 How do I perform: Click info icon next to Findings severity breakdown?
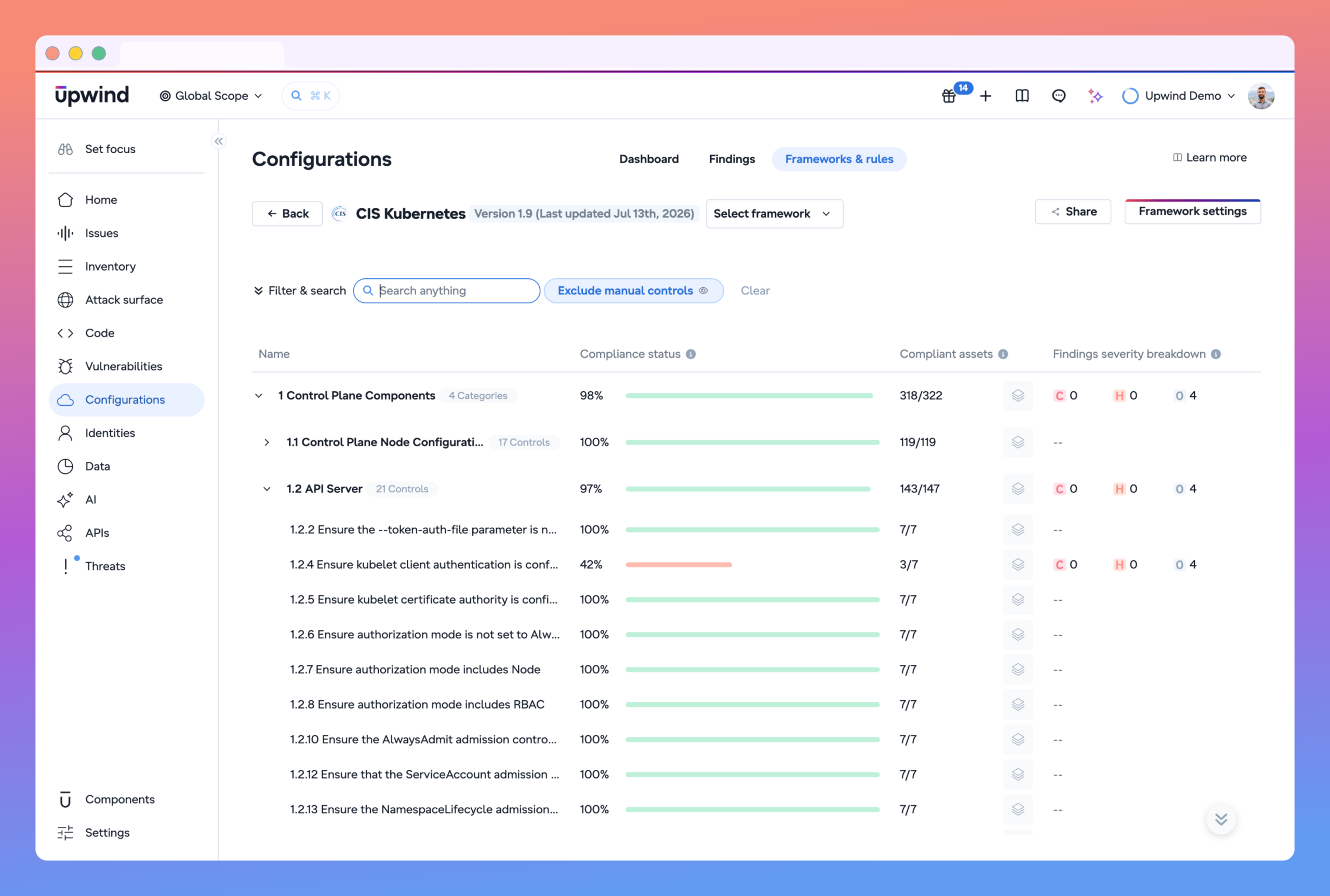[x=1216, y=354]
